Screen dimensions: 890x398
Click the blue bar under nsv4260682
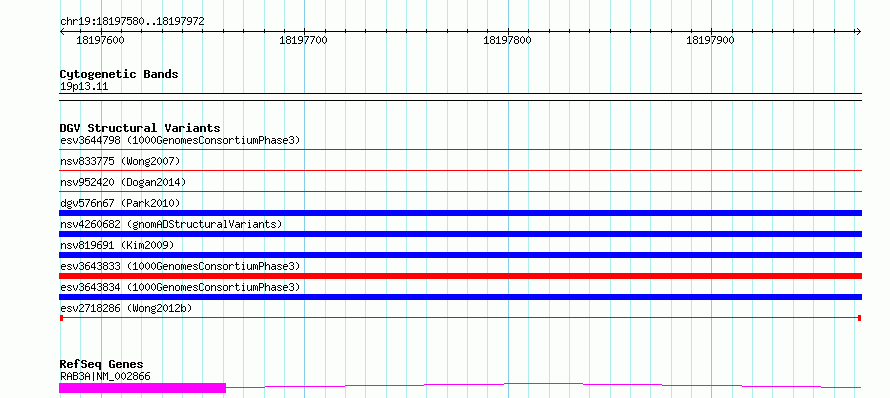click(460, 234)
